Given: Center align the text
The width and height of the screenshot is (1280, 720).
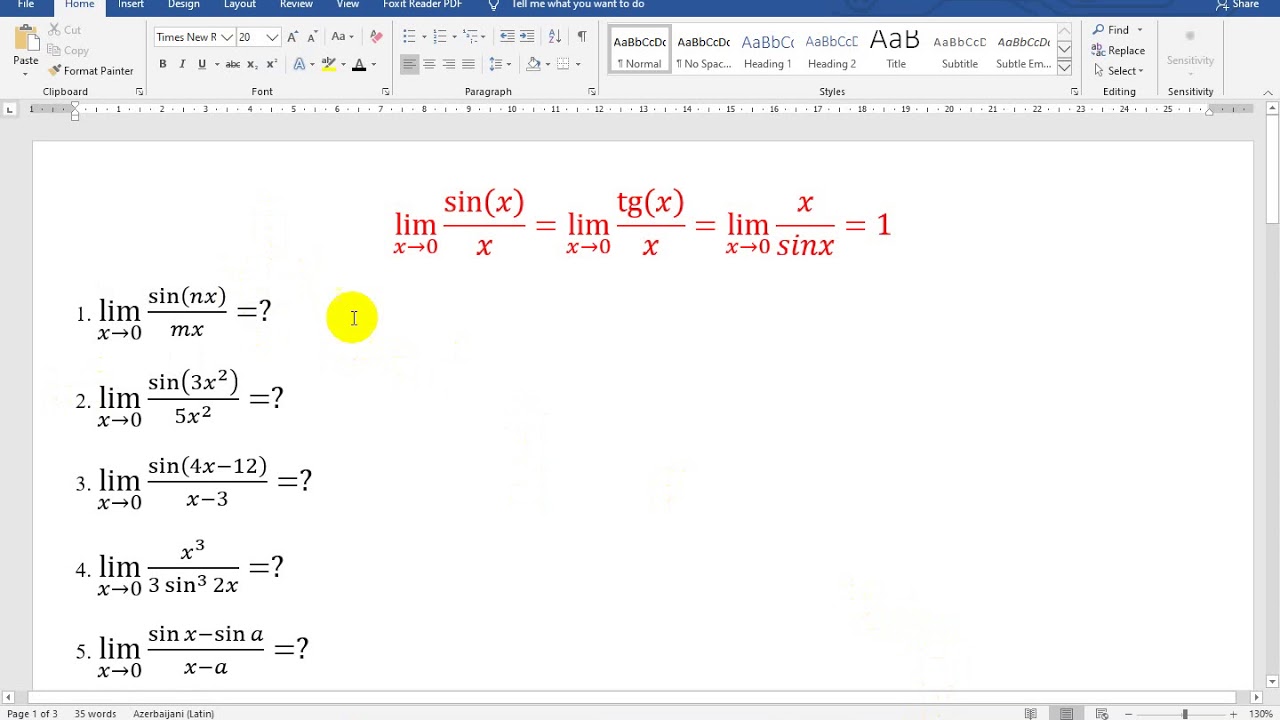Looking at the screenshot, I should click(429, 64).
